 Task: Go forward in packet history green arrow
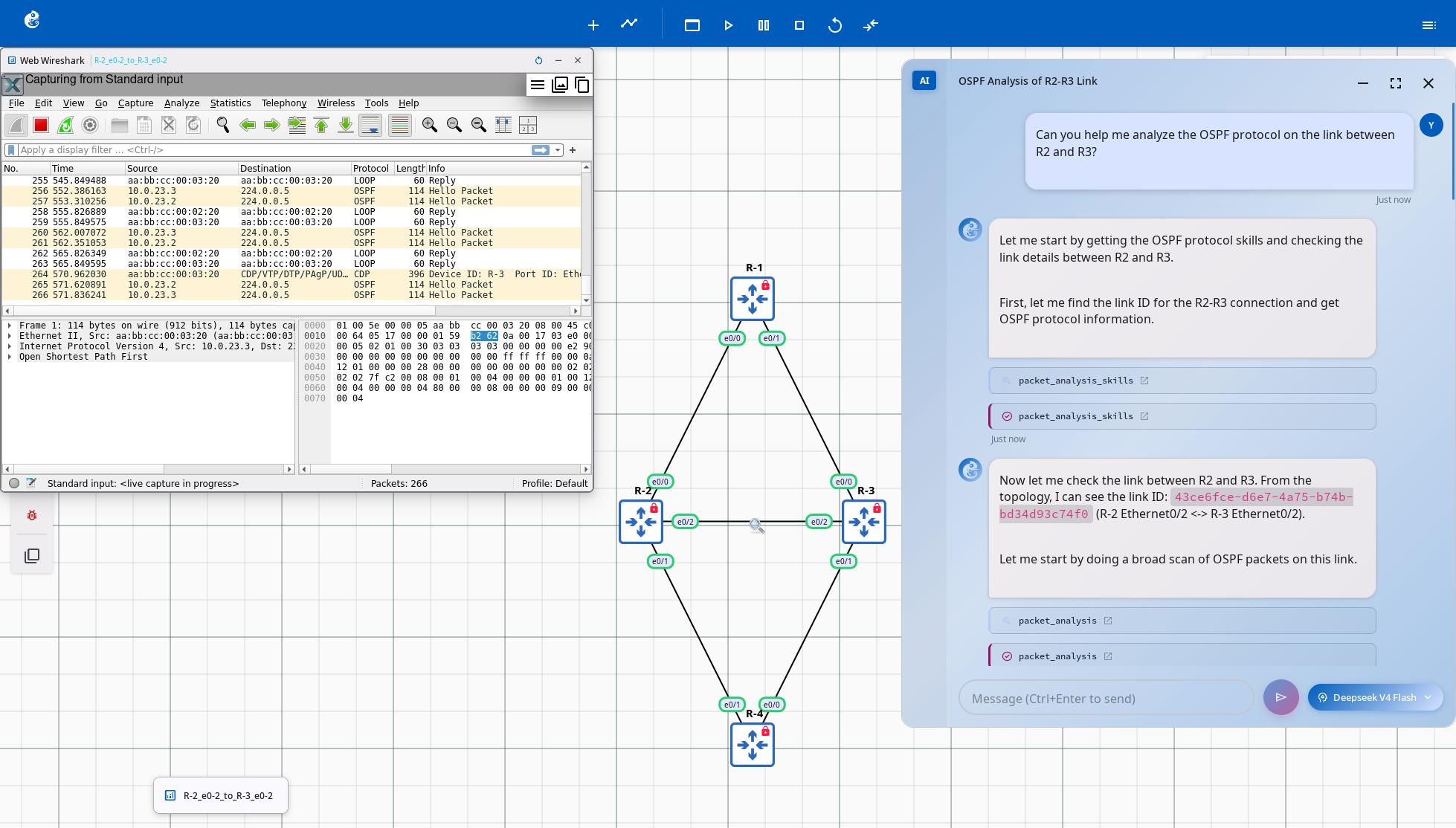272,125
